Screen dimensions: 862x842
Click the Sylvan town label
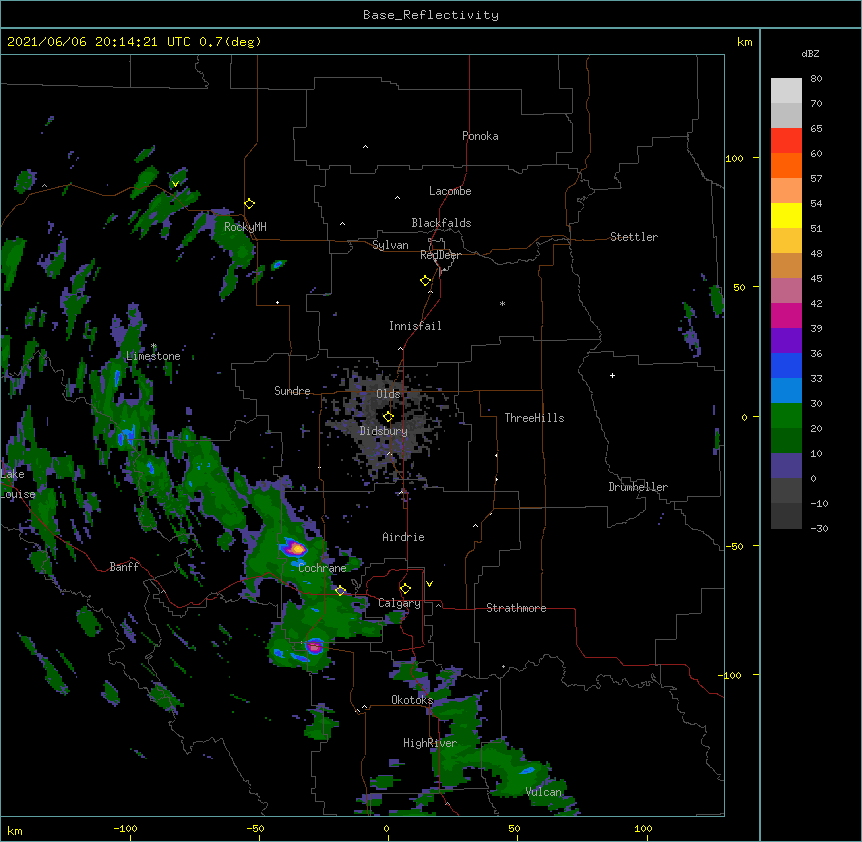pyautogui.click(x=390, y=245)
